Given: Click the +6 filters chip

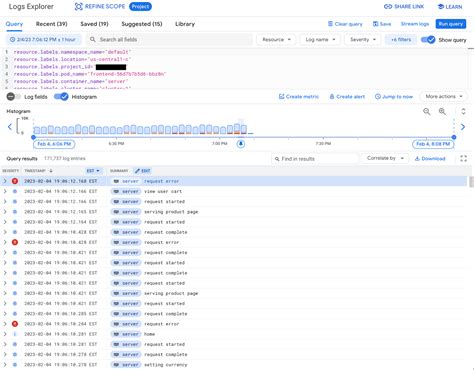Looking at the screenshot, I should pos(401,40).
